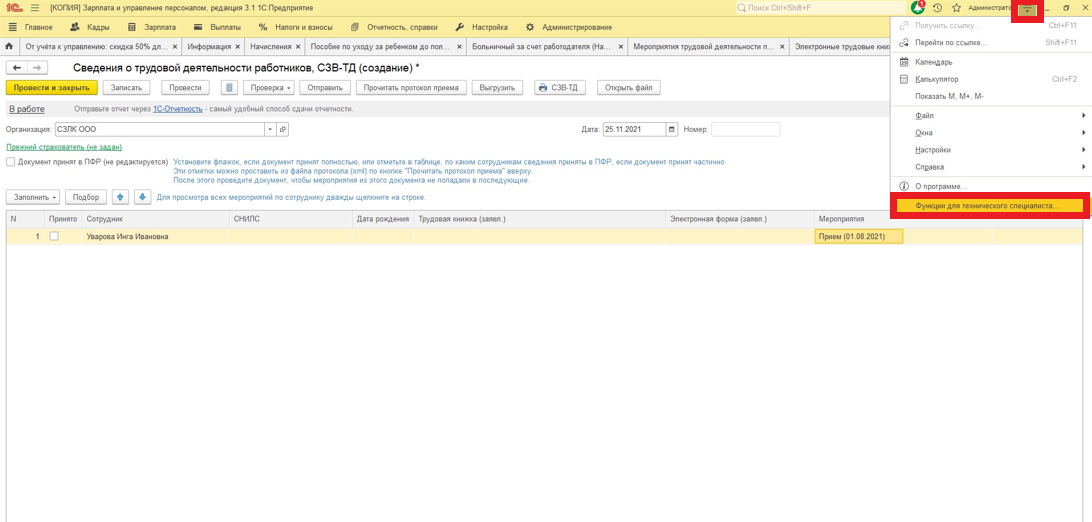Open the hamburger main menu next to 1C logo

[x=35, y=8]
